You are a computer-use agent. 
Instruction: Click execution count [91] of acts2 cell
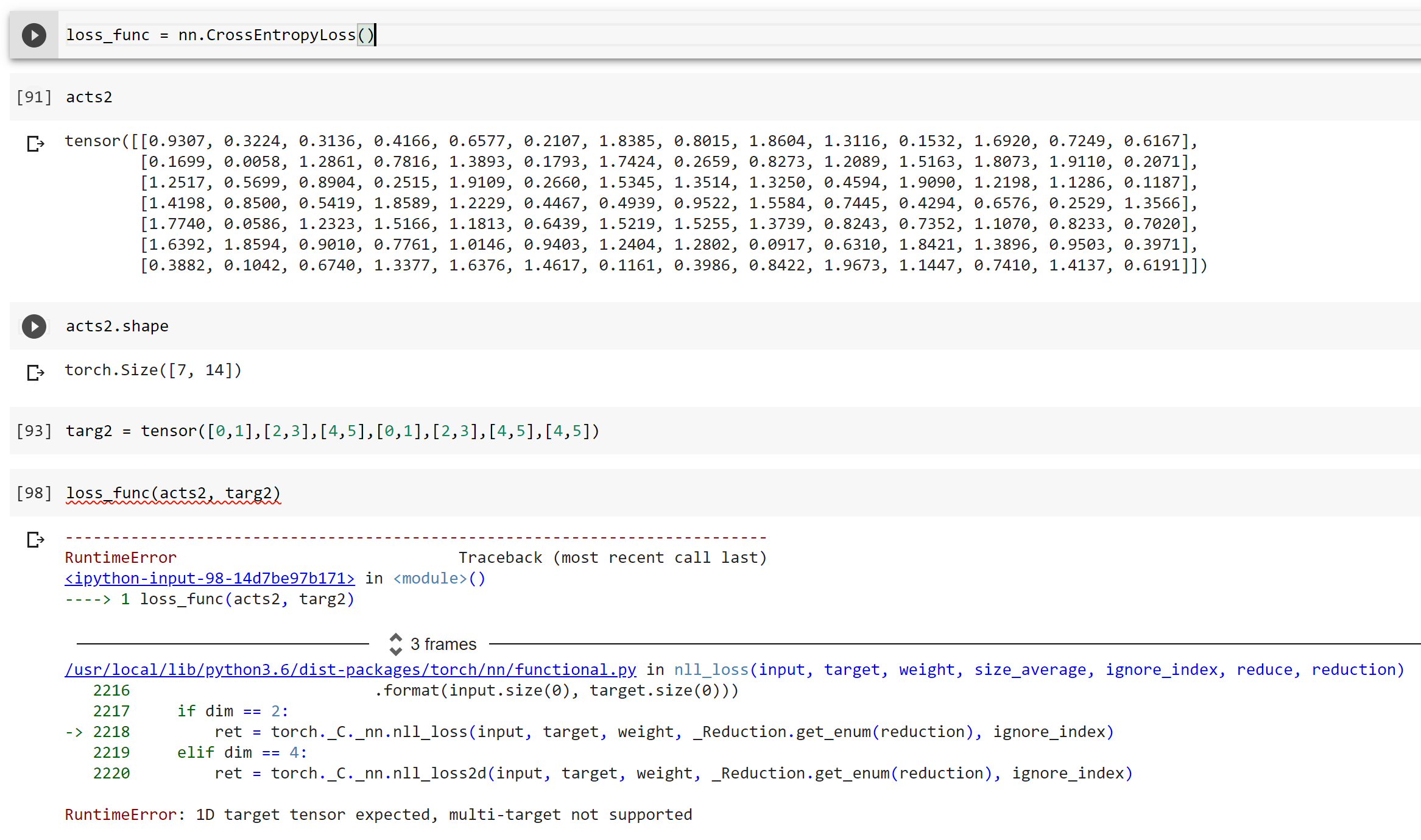[34, 97]
